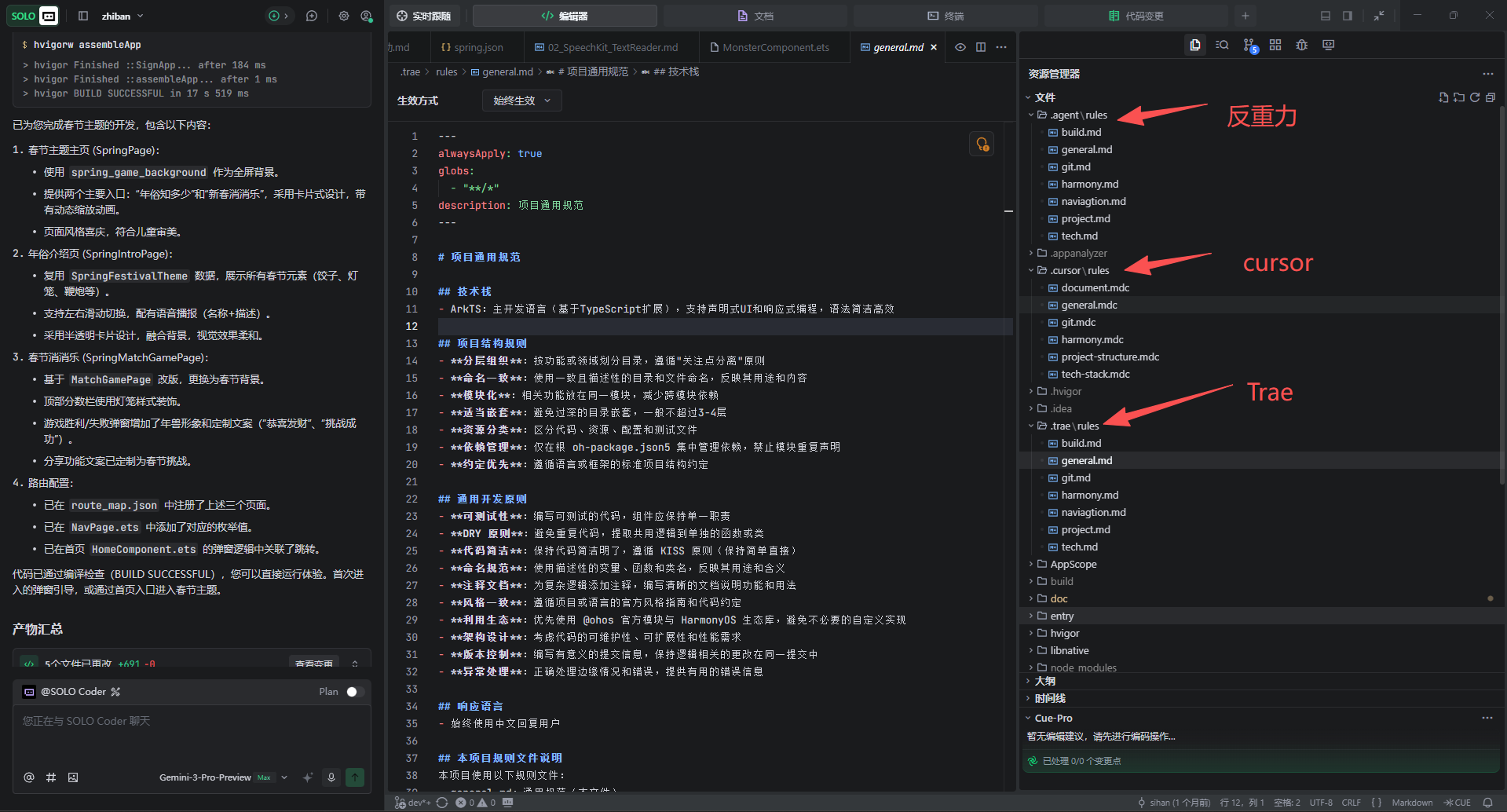Click the prompt optimize sparkle icon
The image size is (1507, 812).
pos(308,777)
